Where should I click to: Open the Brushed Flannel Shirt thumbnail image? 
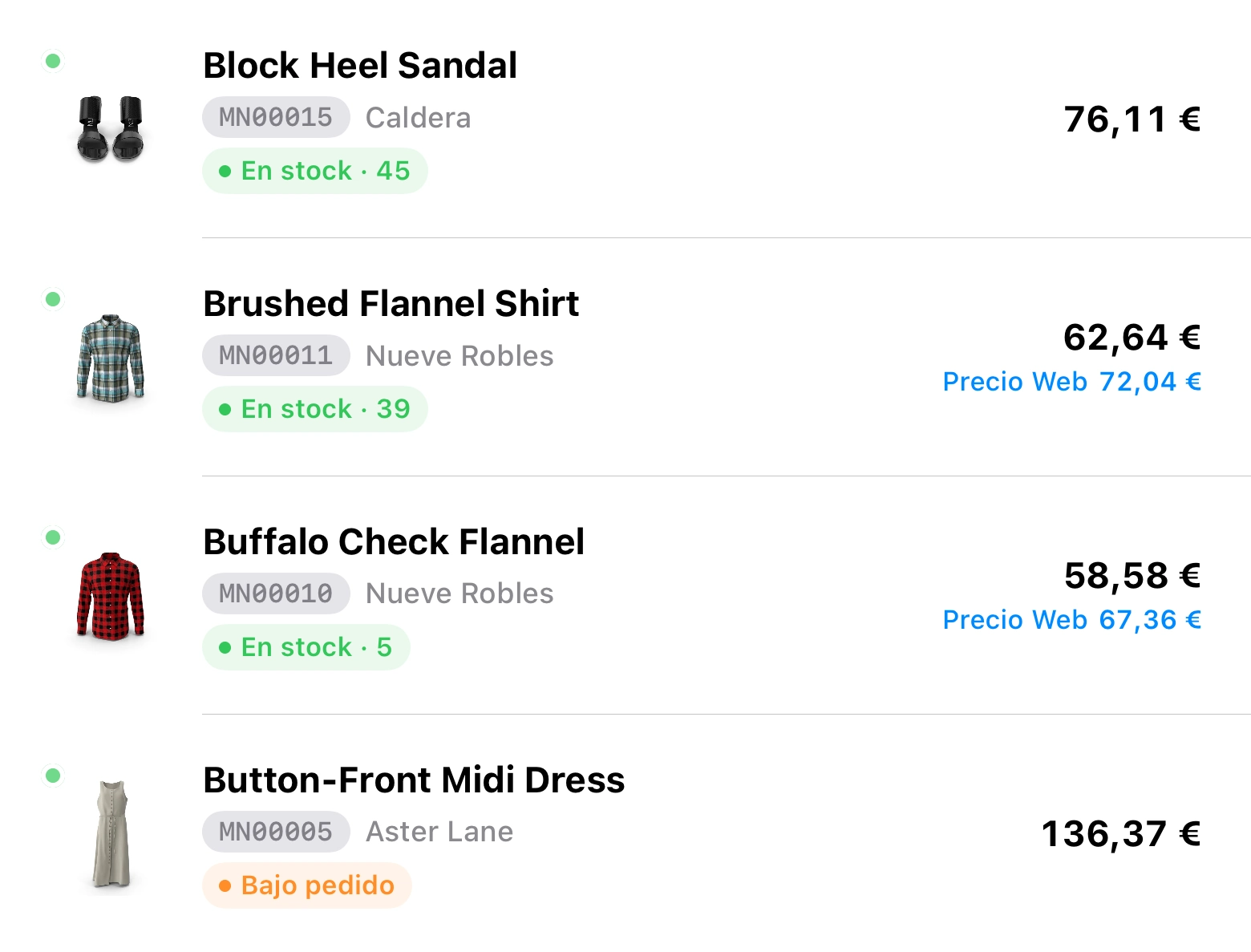111,357
